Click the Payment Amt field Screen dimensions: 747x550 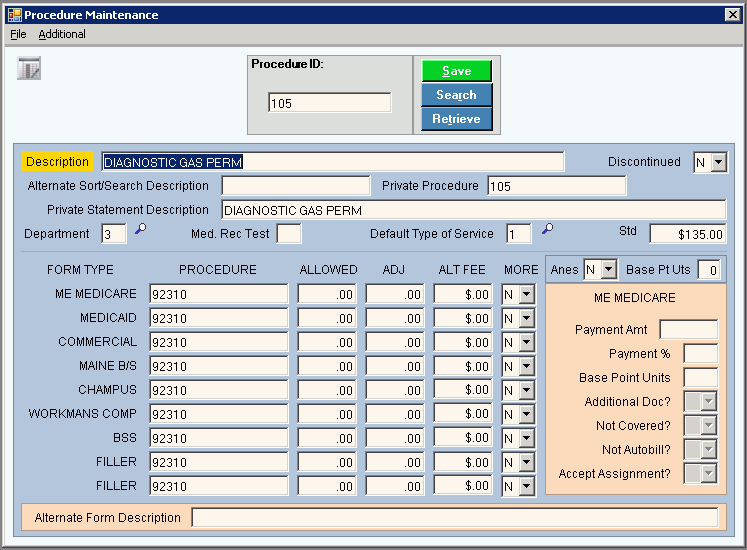tap(688, 330)
